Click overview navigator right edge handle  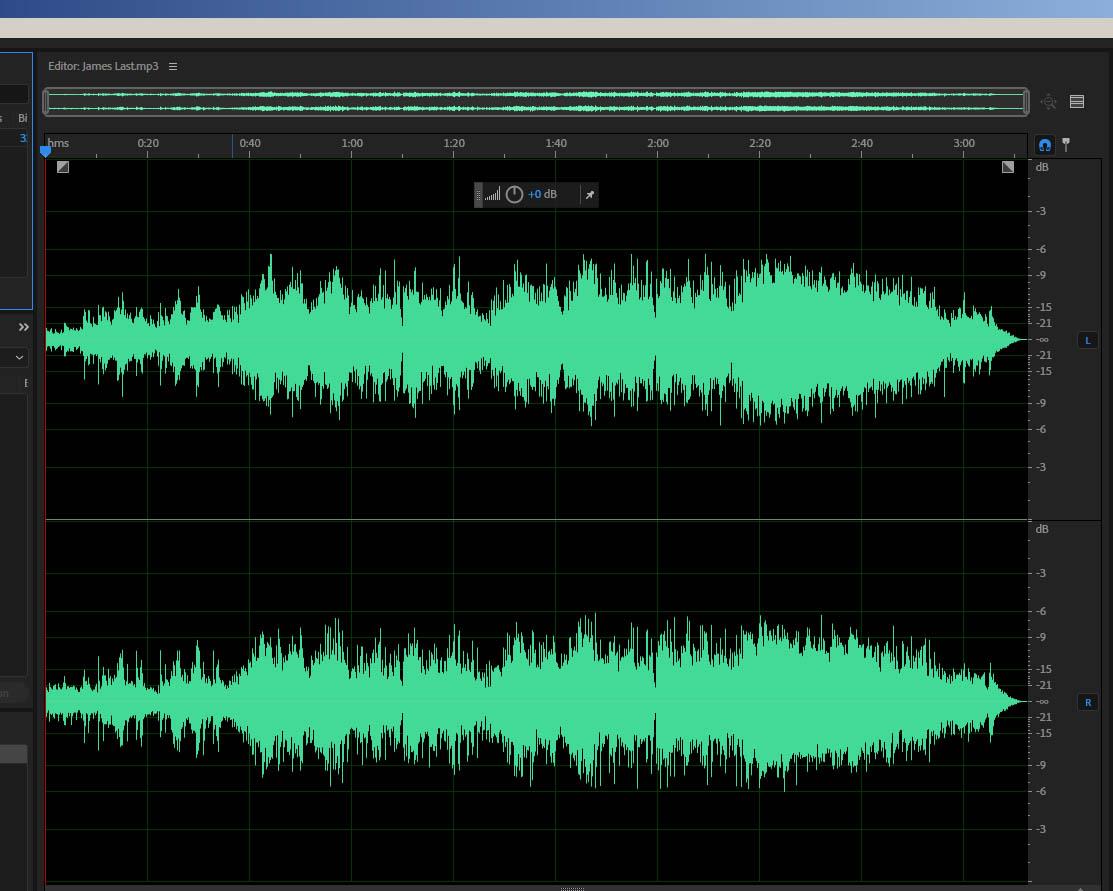click(x=1026, y=102)
